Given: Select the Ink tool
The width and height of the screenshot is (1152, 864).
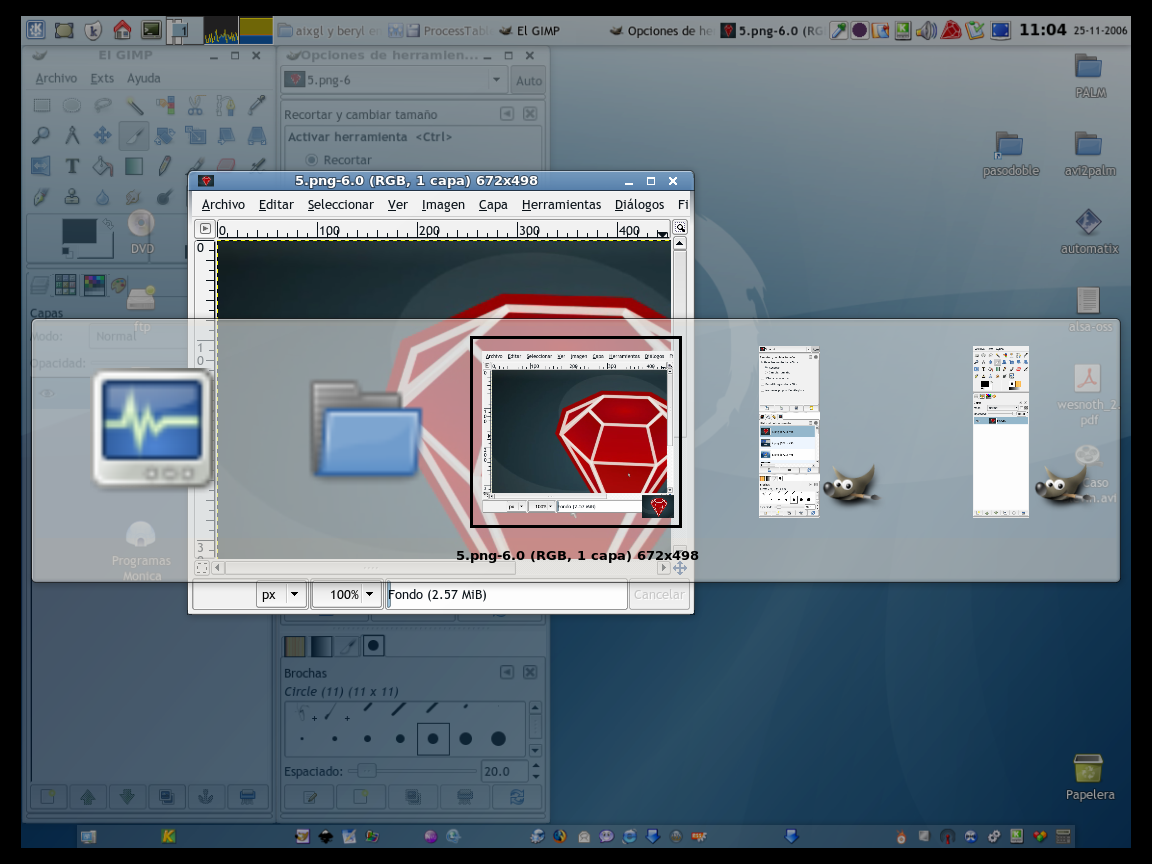Looking at the screenshot, I should coord(42,197).
